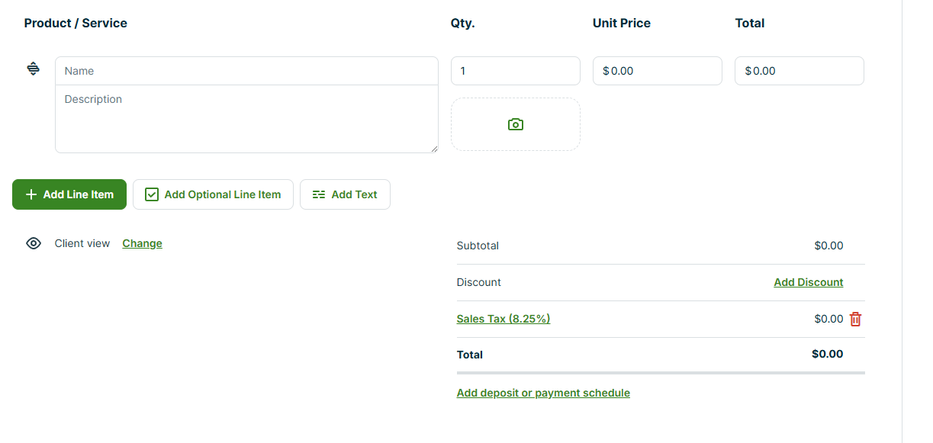933x443 pixels.
Task: Click the bold Total amount in summary
Action: (827, 354)
